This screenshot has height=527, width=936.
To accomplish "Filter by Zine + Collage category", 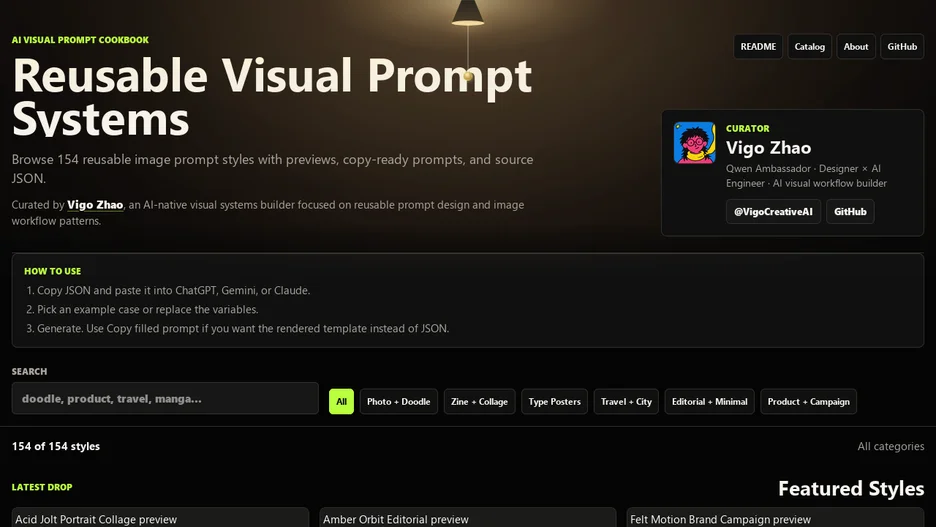I will click(x=479, y=402).
